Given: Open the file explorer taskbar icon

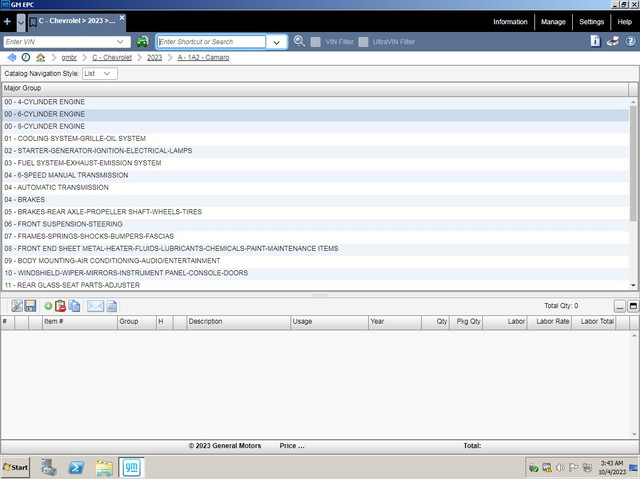Looking at the screenshot, I should tap(104, 468).
